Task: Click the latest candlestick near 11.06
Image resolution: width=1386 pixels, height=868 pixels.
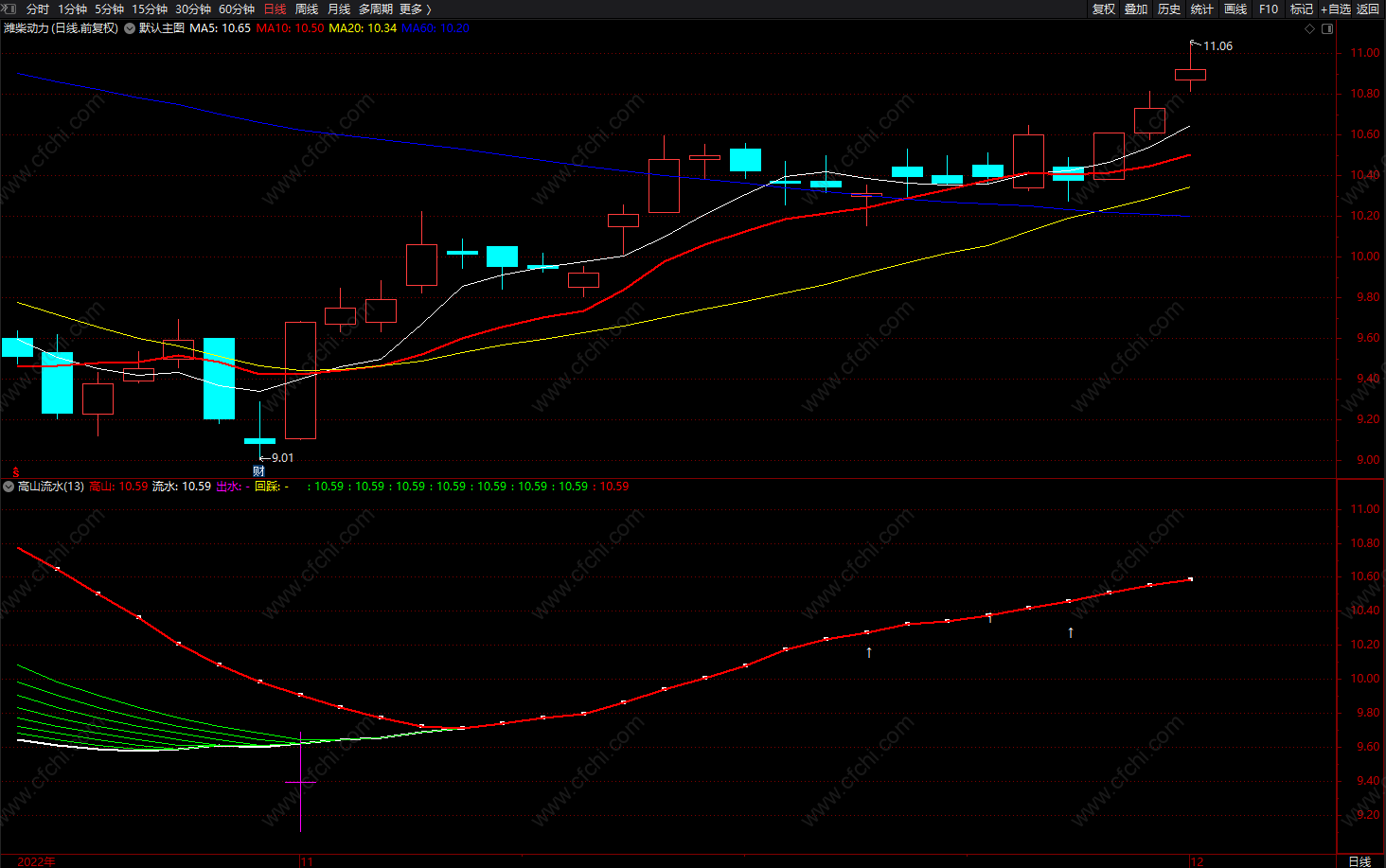Action: pyautogui.click(x=1190, y=75)
